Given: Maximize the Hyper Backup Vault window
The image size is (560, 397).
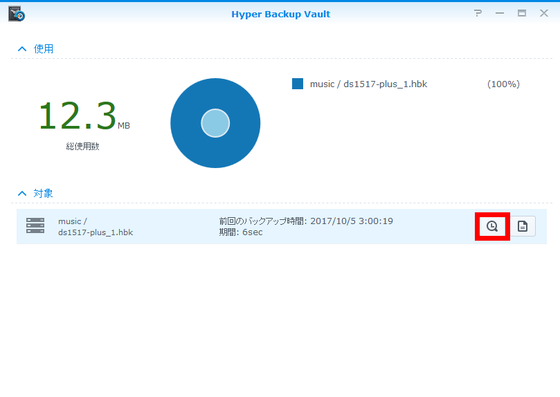Looking at the screenshot, I should [x=522, y=14].
